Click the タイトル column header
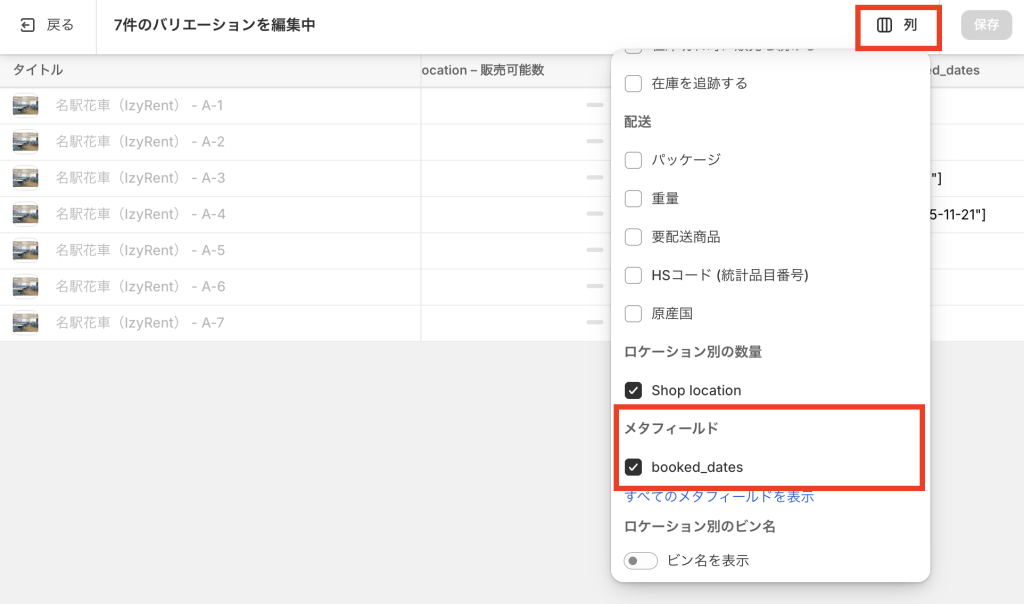Image resolution: width=1024 pixels, height=604 pixels. click(x=38, y=70)
